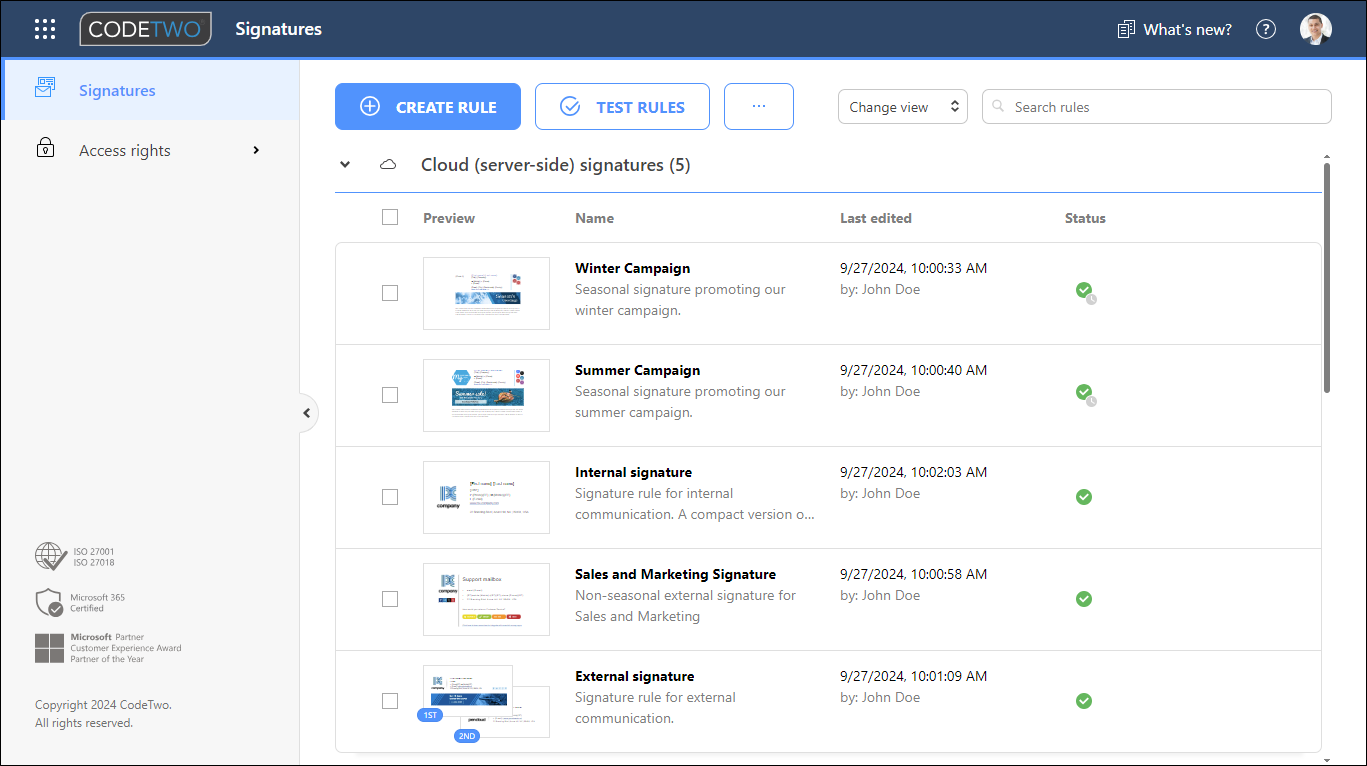Viewport: 1367px width, 766px height.
Task: Open the help question mark icon
Action: tap(1265, 29)
